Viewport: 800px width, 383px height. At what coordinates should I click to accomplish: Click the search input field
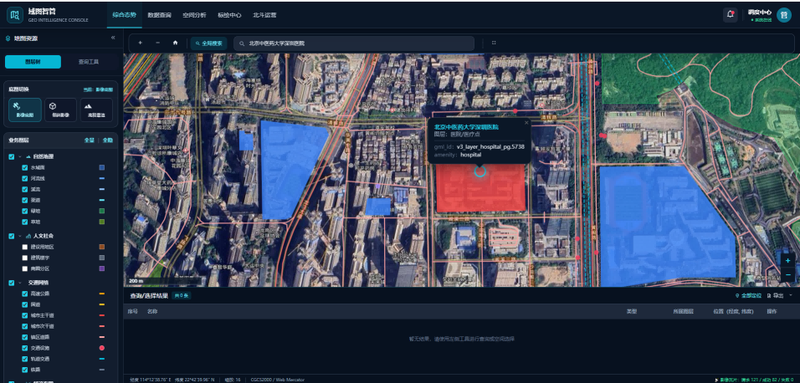click(354, 43)
